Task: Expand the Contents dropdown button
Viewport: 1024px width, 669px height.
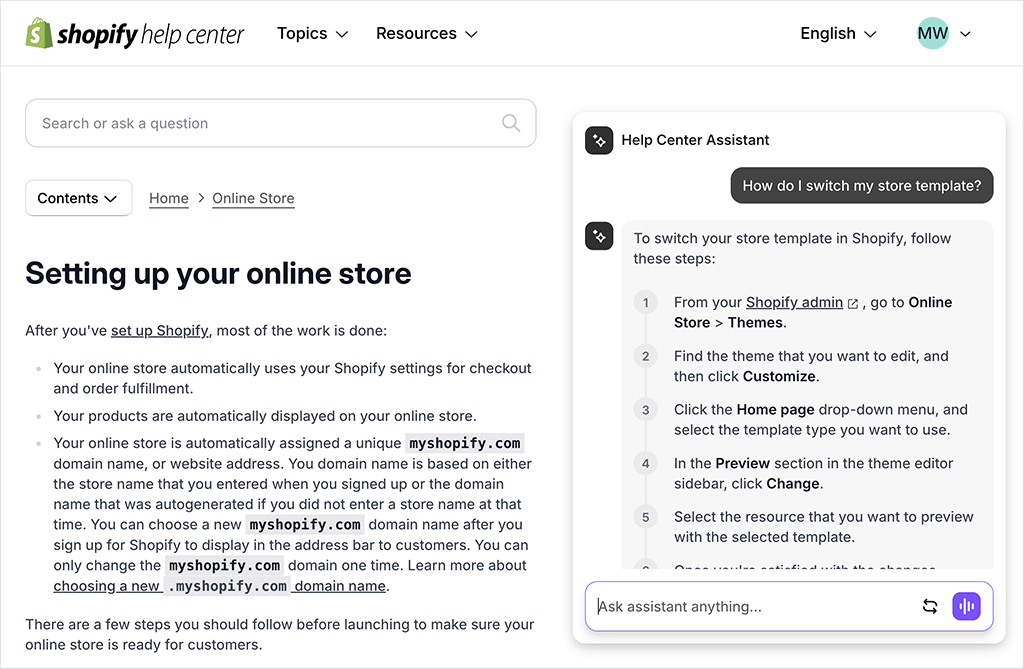Action: 78,198
